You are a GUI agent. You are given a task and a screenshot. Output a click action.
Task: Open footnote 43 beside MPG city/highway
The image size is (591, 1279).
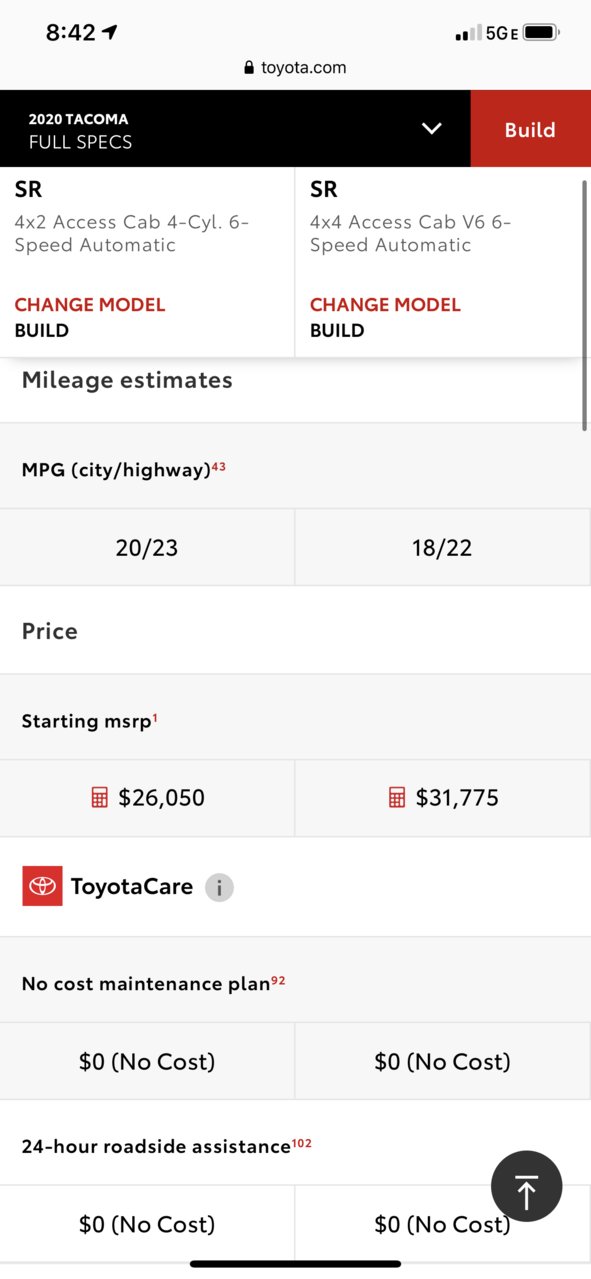[x=219, y=466]
